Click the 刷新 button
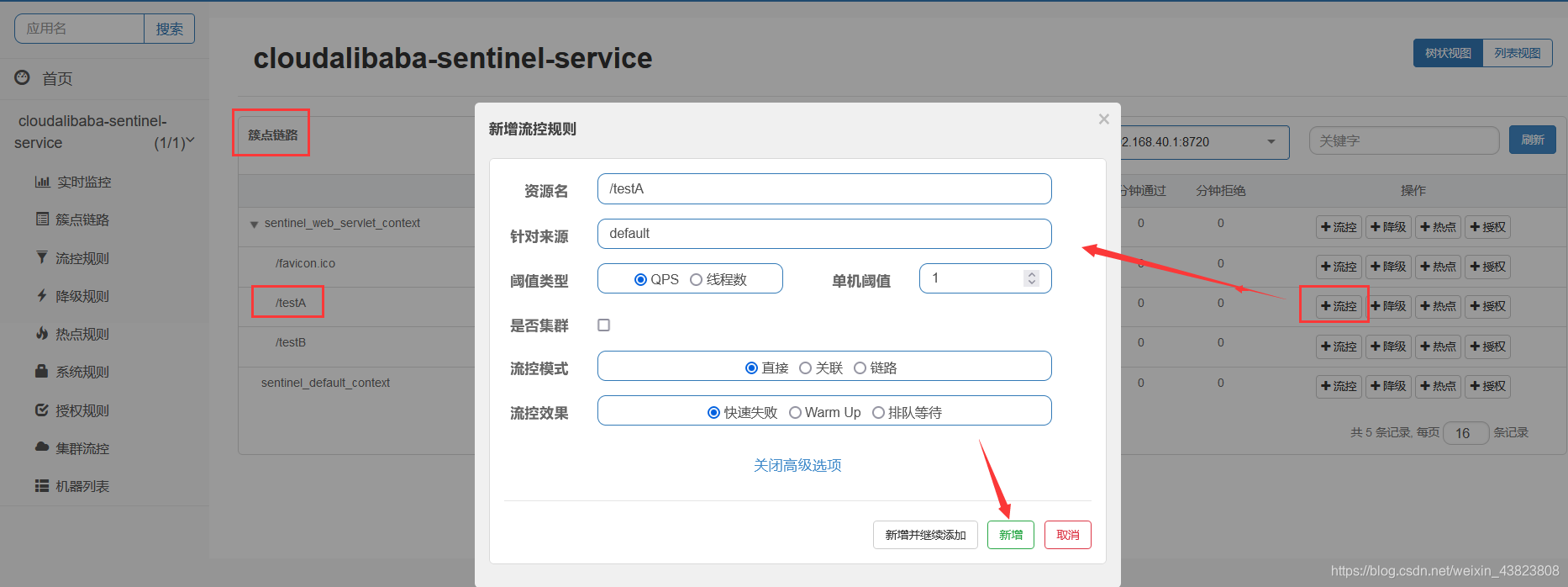Viewport: 1568px width, 587px height. click(1533, 140)
